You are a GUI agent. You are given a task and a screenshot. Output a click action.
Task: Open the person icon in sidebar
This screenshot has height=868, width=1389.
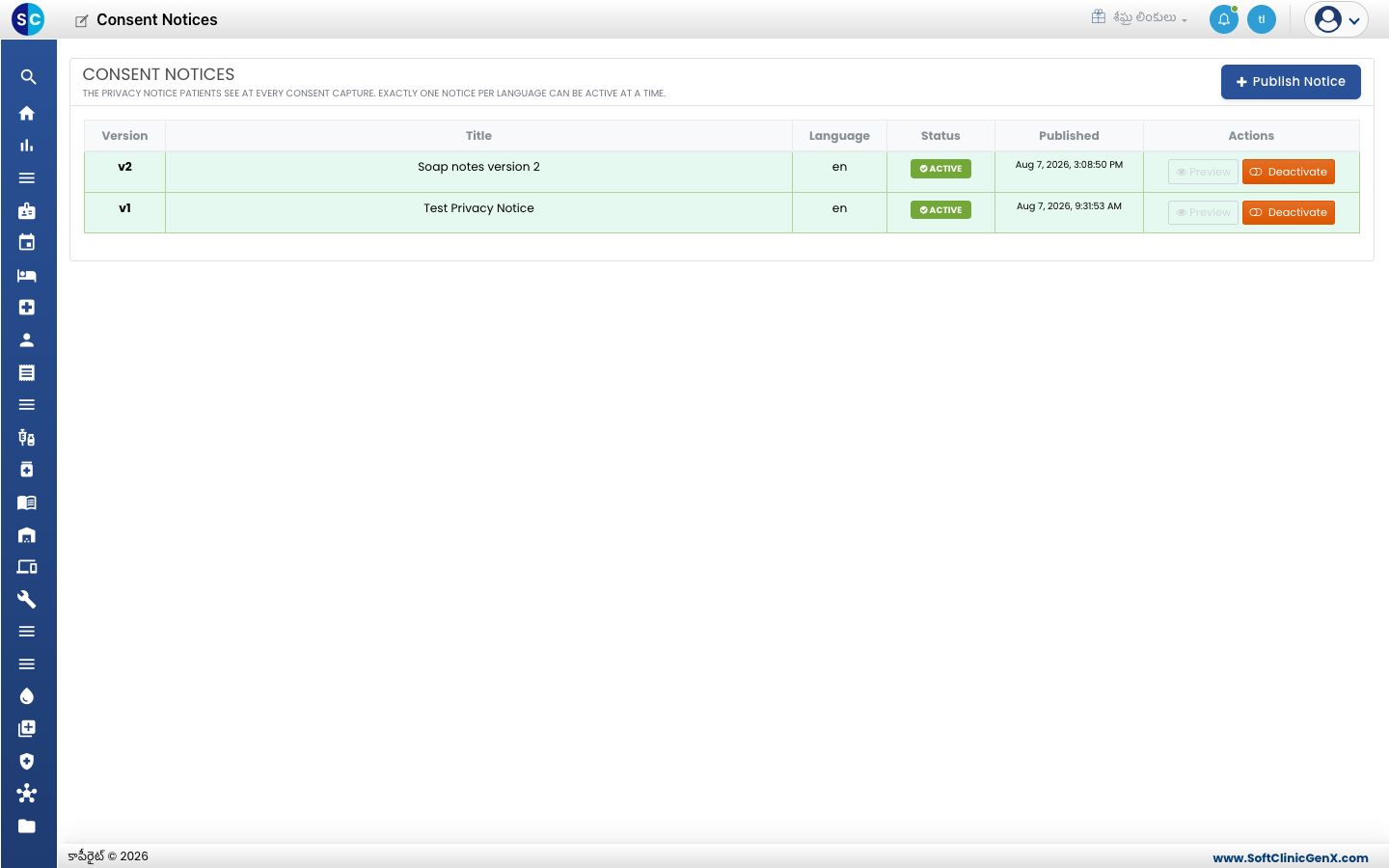(x=27, y=340)
